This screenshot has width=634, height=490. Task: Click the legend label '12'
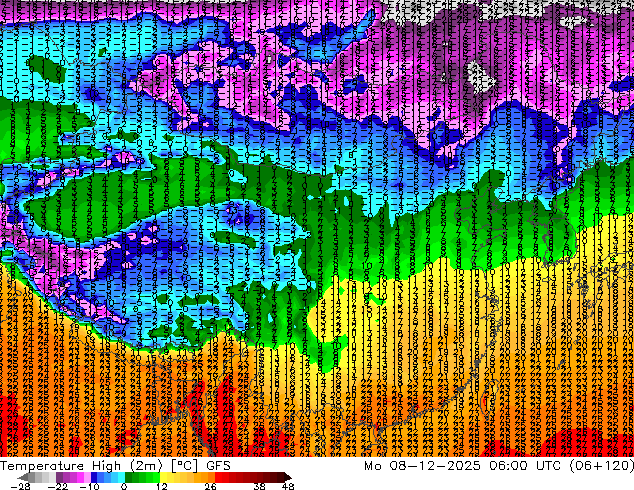tap(162, 486)
